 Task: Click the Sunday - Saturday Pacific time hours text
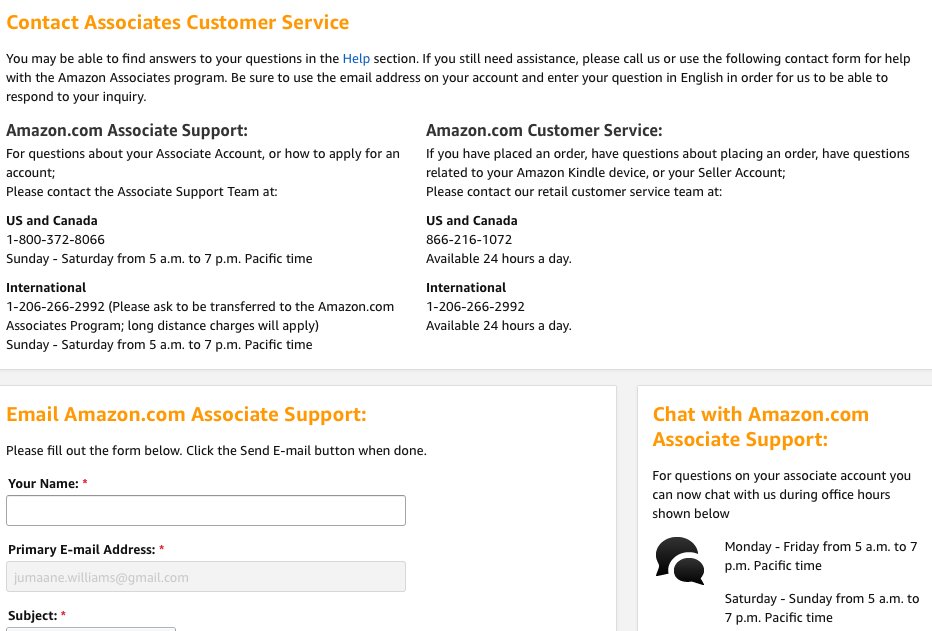pos(159,258)
